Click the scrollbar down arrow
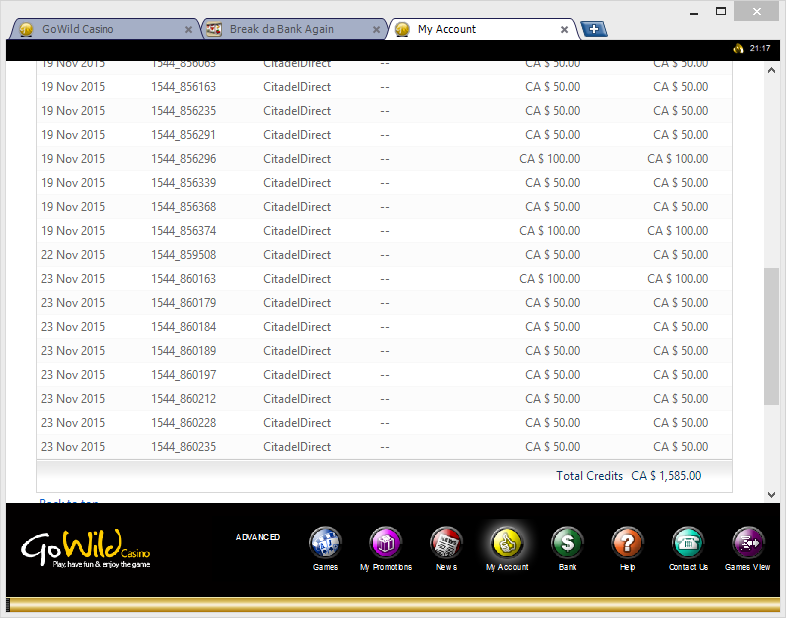 pyautogui.click(x=771, y=495)
